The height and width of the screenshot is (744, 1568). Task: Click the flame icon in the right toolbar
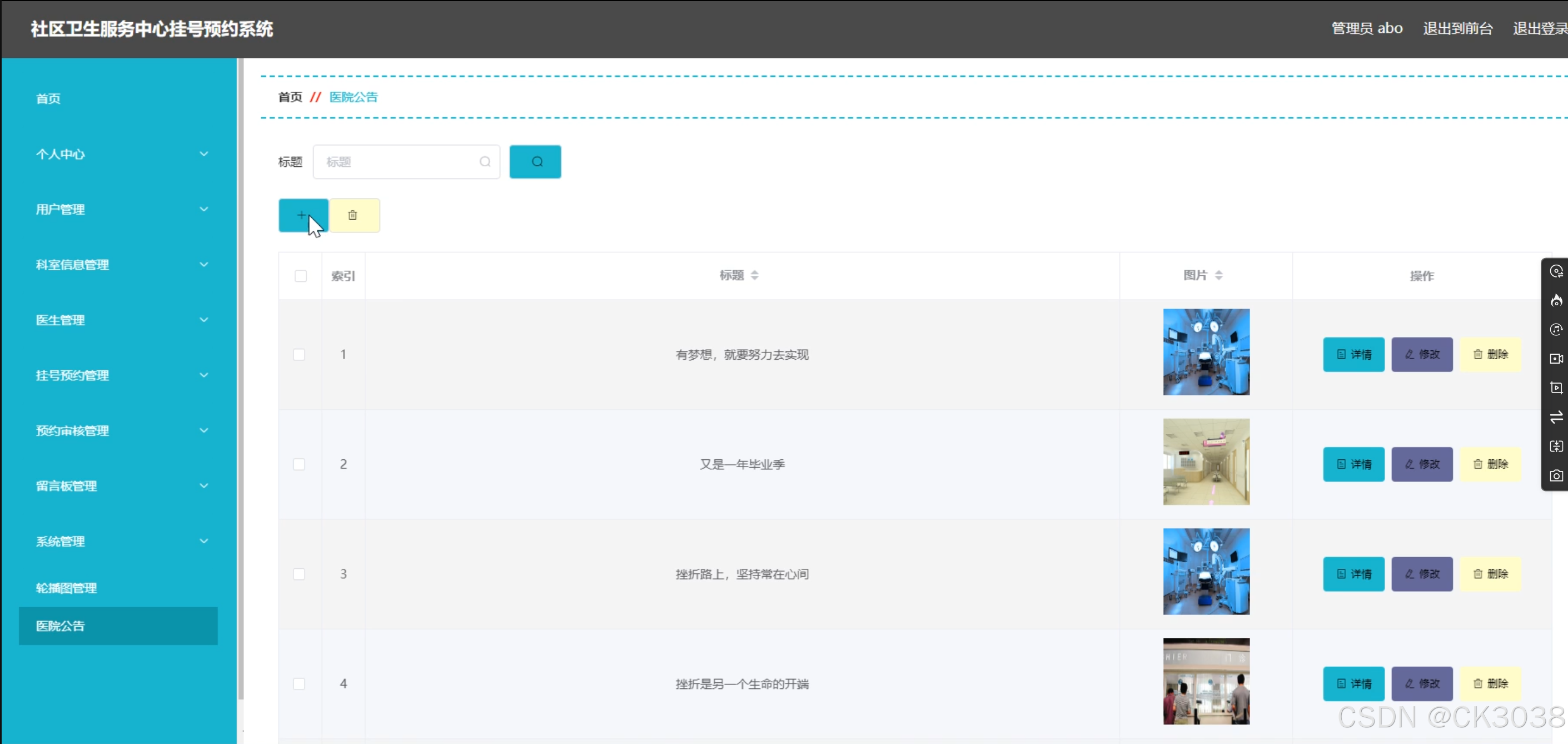pos(1556,300)
